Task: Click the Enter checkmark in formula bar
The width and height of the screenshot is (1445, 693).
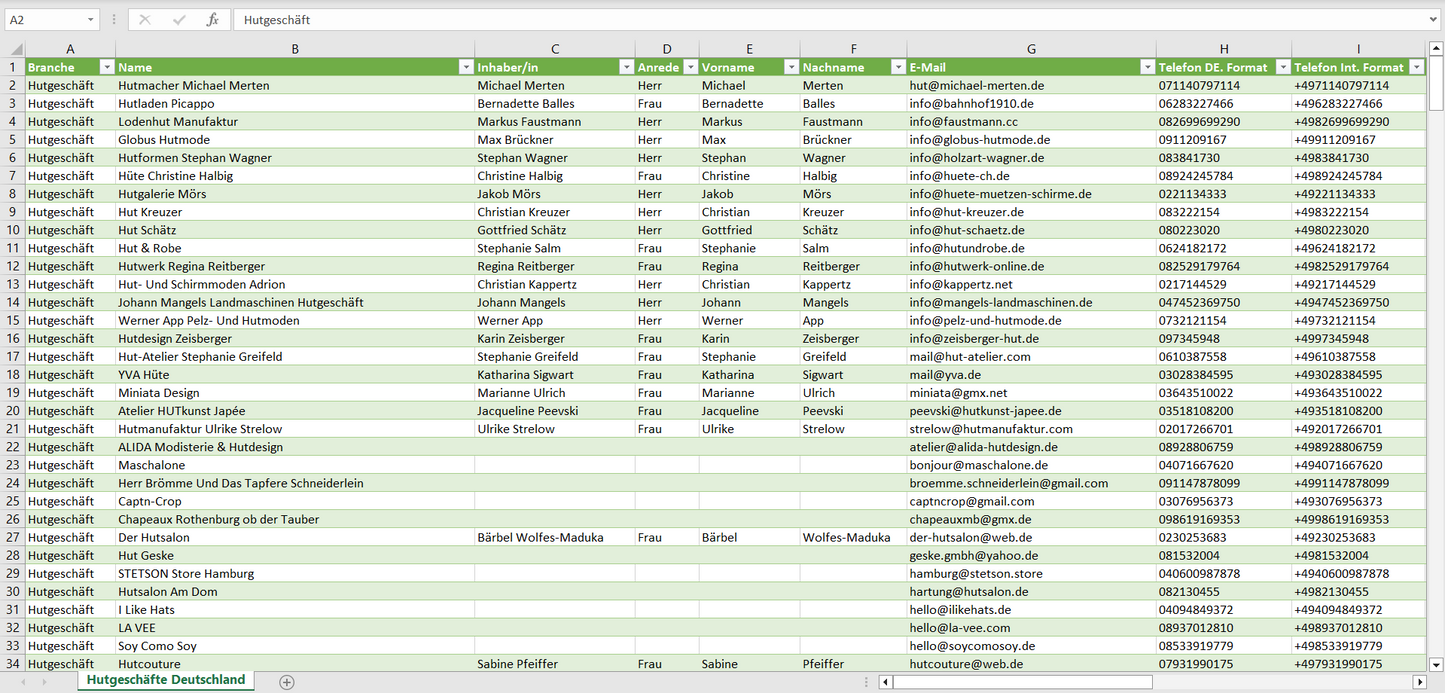Action: [x=179, y=20]
